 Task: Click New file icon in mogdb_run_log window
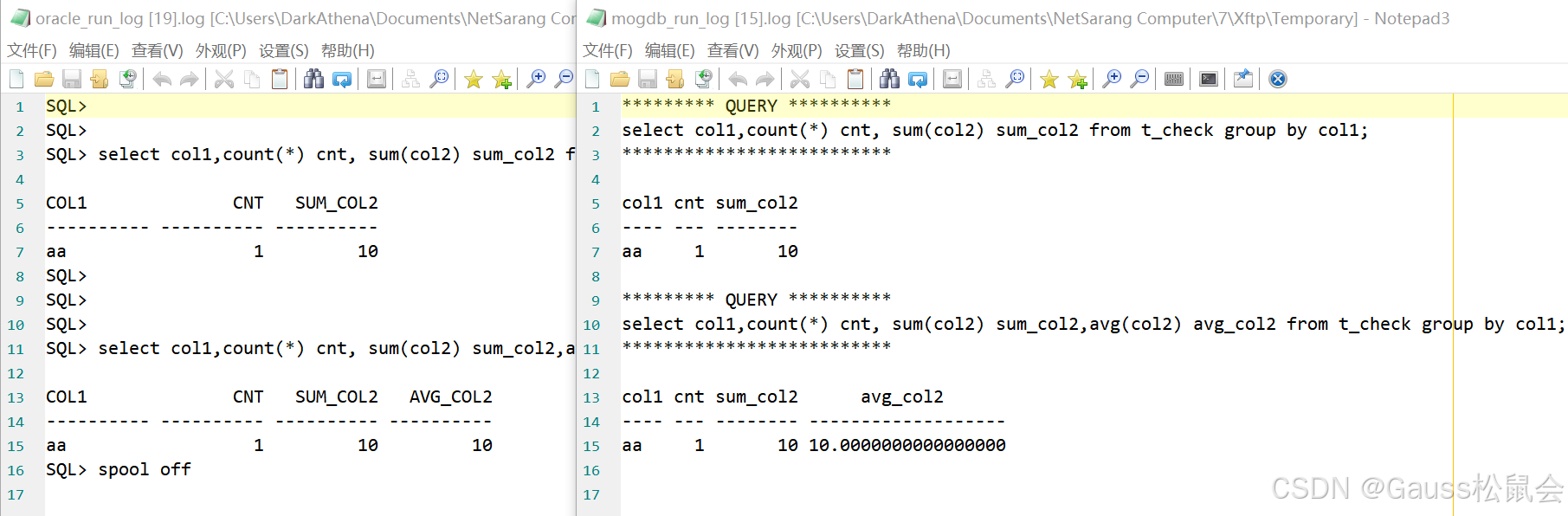click(592, 80)
